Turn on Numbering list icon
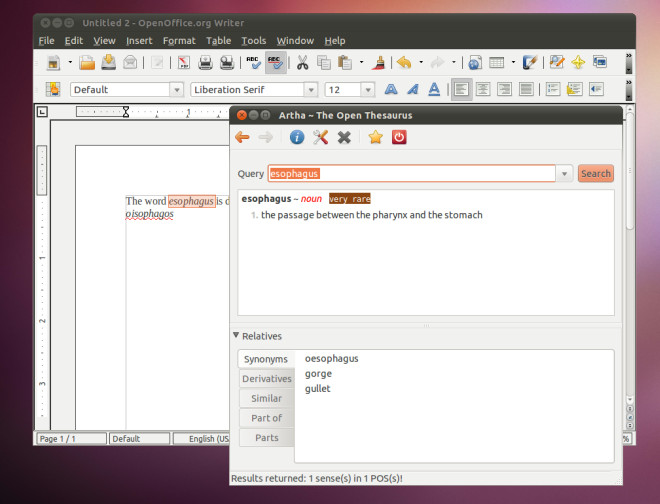This screenshot has height=504, width=660. pyautogui.click(x=553, y=89)
